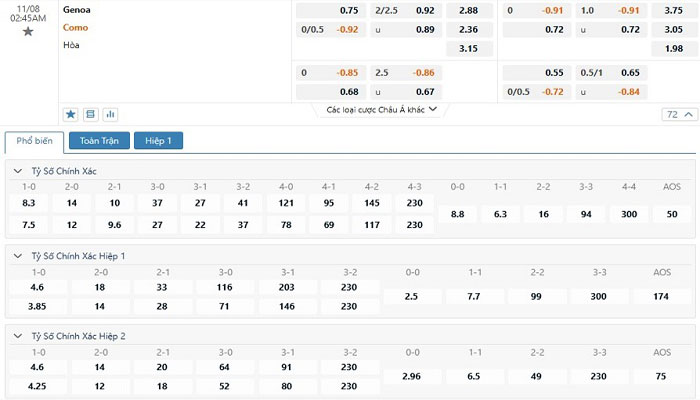The image size is (700, 400).
Task: Switch to the 'Phổ biến' tab
Action: 34,141
